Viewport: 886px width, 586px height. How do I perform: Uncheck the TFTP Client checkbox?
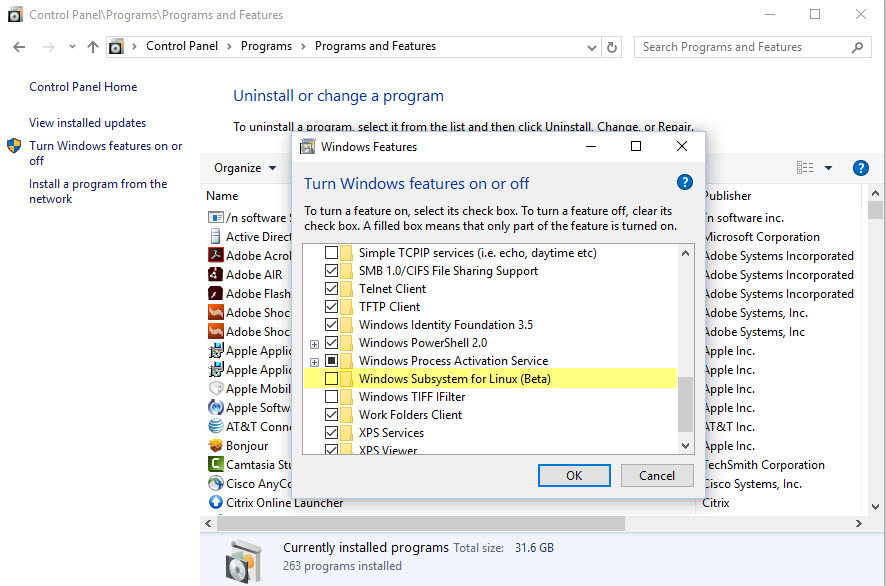click(332, 307)
